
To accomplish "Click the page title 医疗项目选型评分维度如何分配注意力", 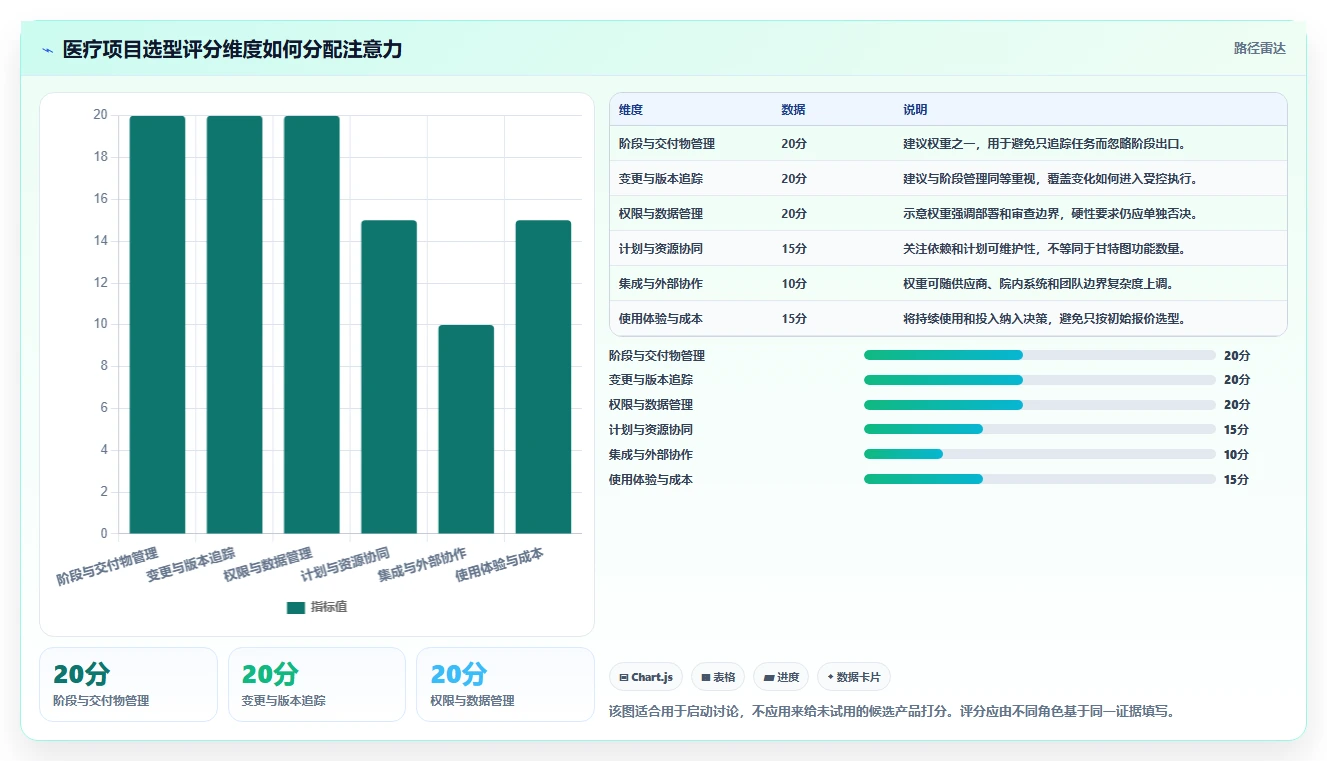I will point(232,50).
